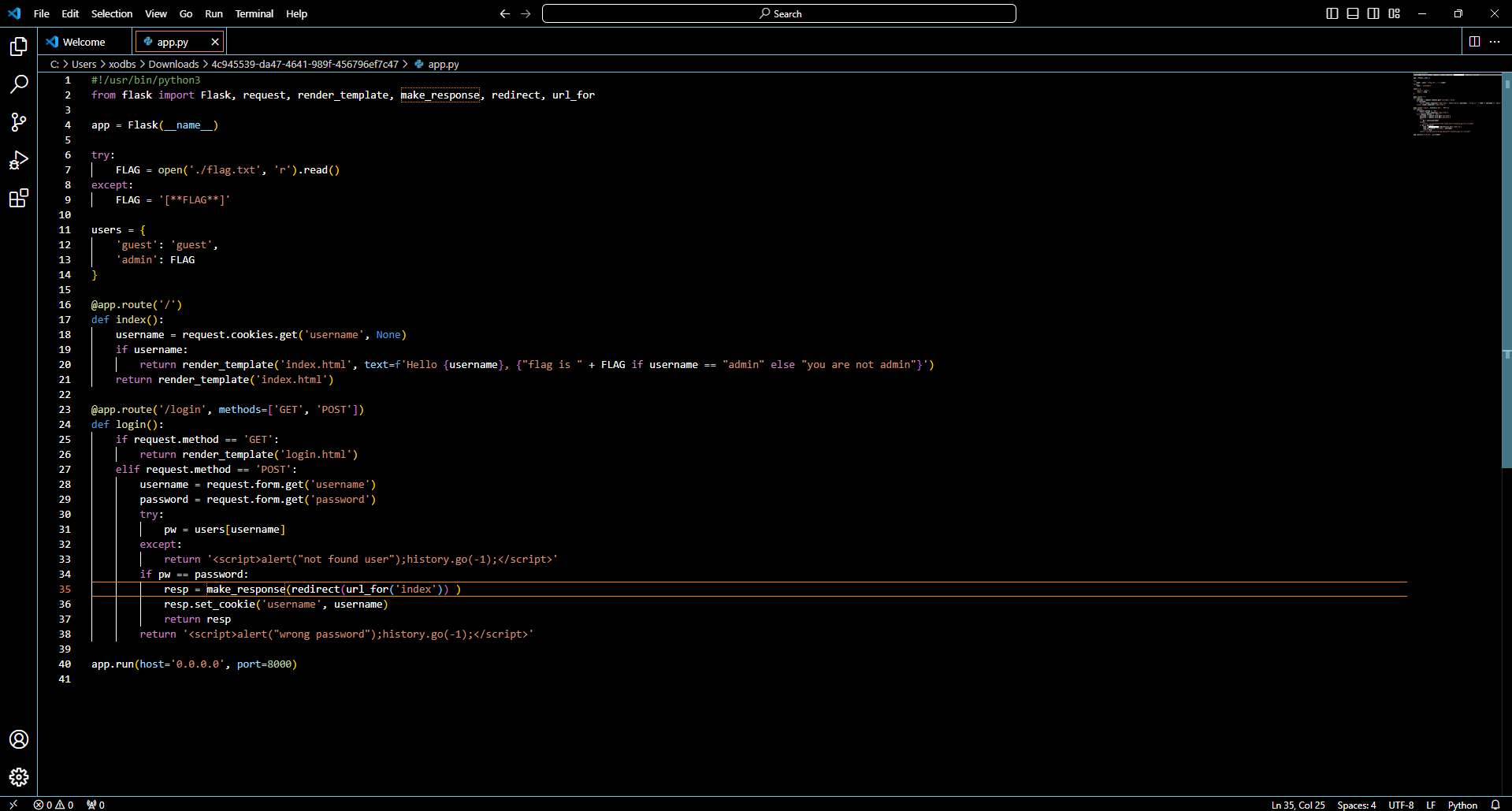Click the shebang #!/usr/bin/python3 line
1512x811 pixels.
pyautogui.click(x=146, y=80)
